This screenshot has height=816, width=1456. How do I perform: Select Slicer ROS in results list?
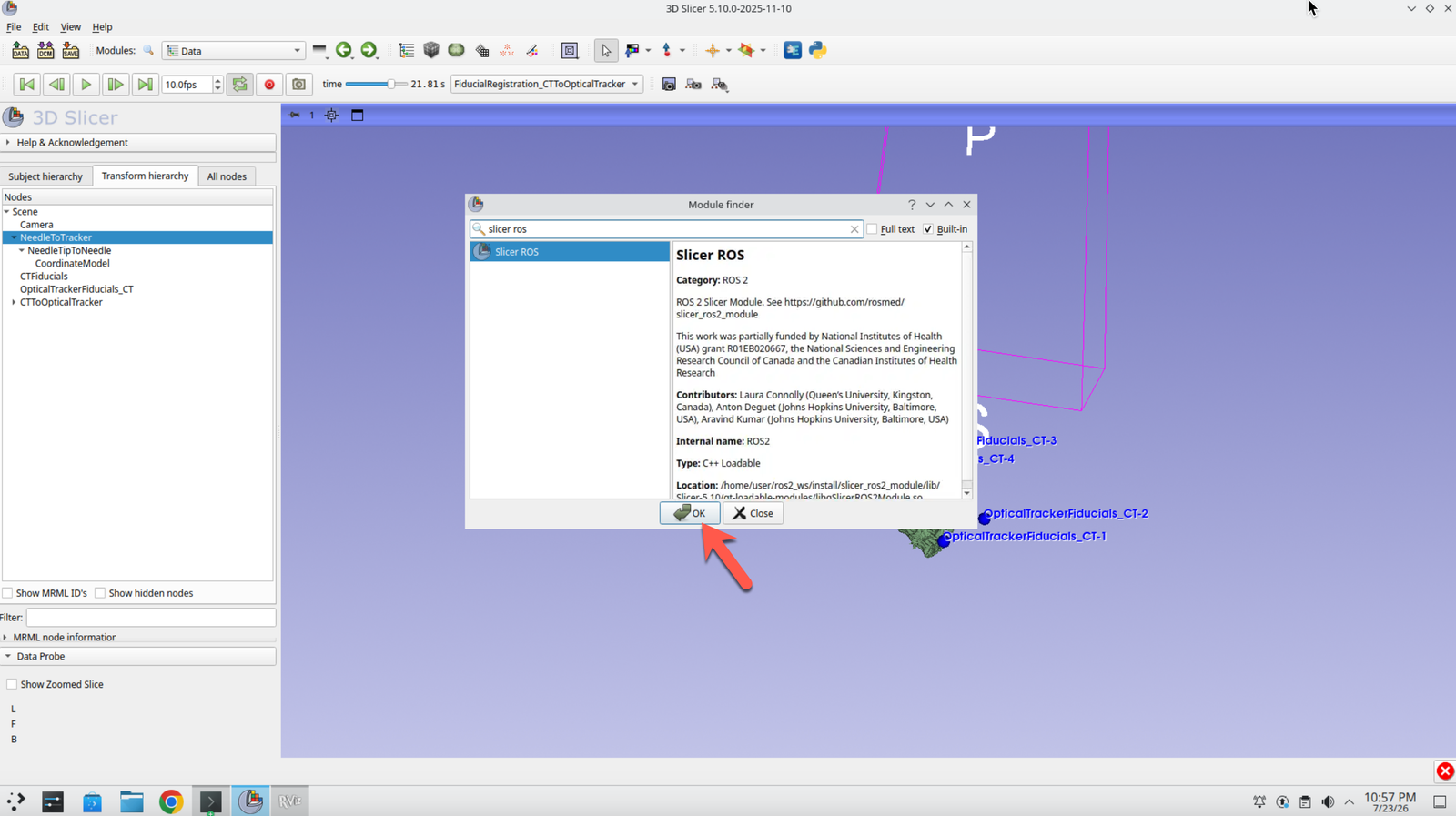pyautogui.click(x=570, y=252)
